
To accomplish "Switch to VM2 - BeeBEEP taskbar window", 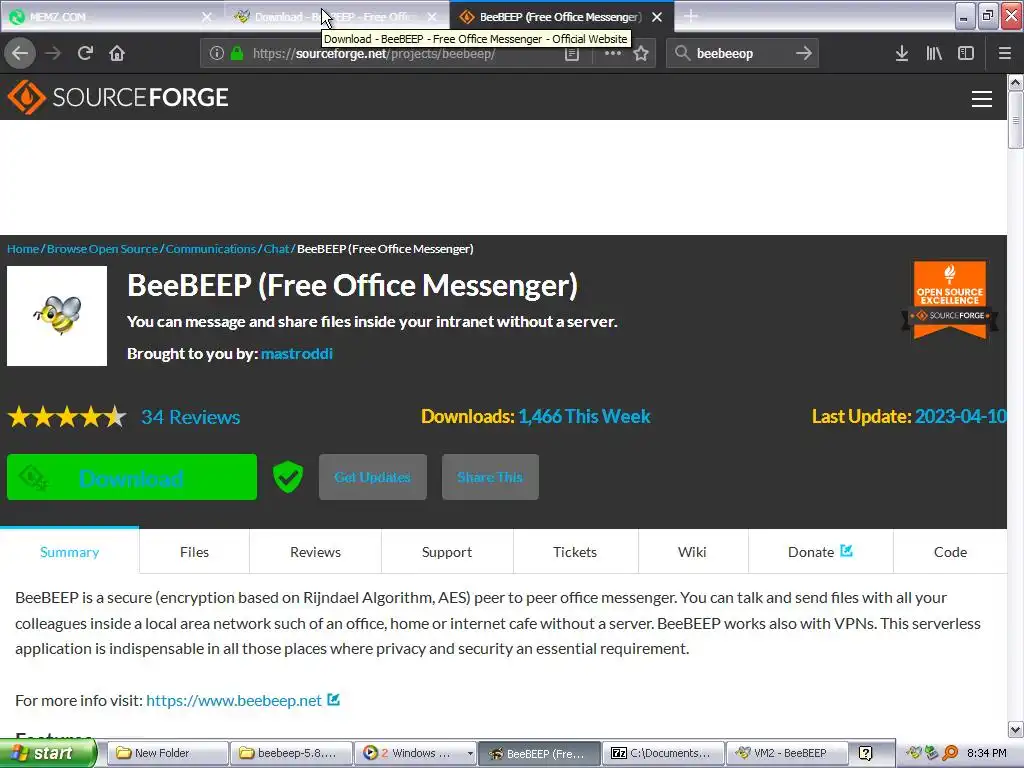I will coord(788,753).
